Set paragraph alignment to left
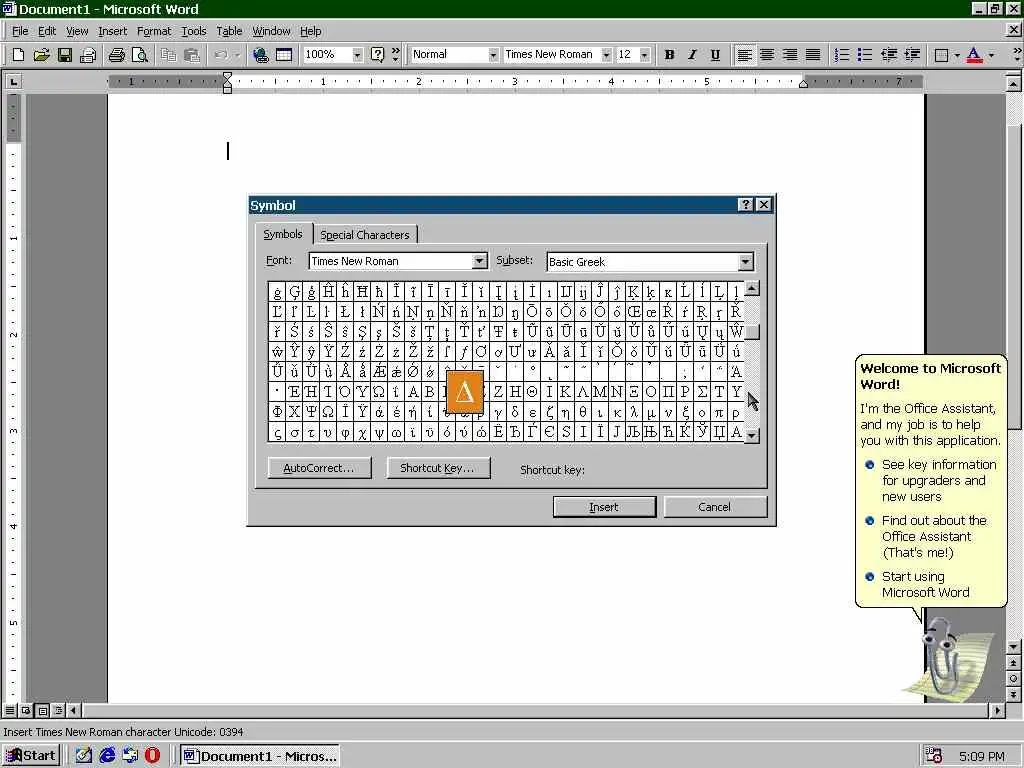 744,55
